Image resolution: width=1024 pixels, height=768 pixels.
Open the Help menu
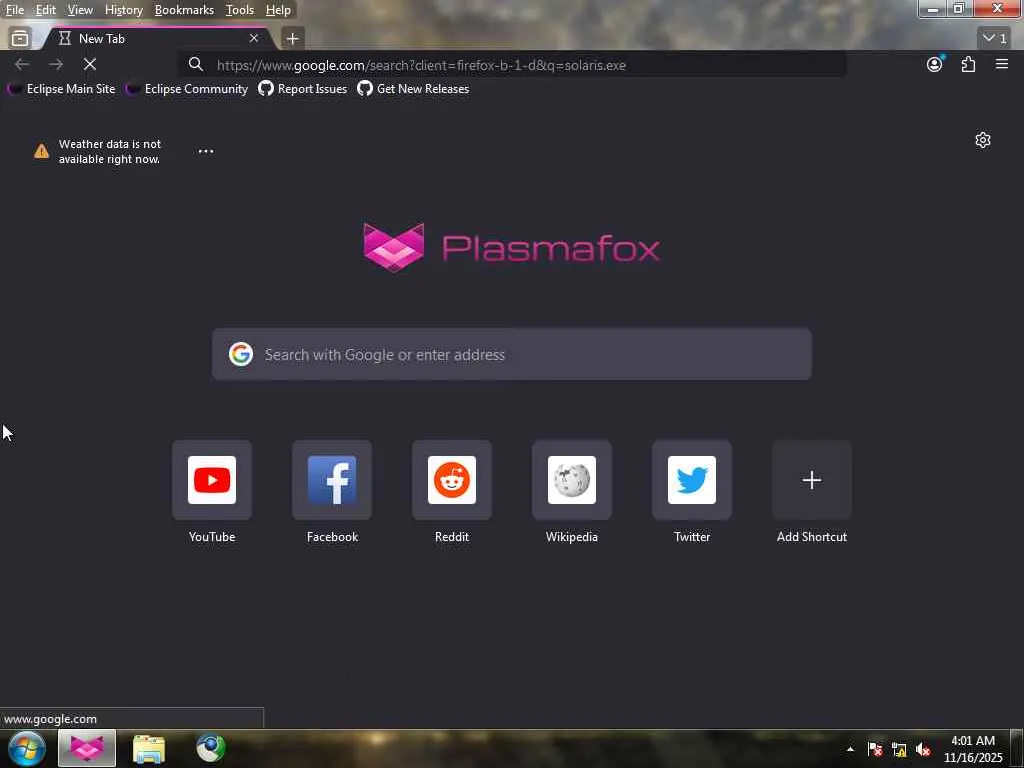click(x=278, y=10)
